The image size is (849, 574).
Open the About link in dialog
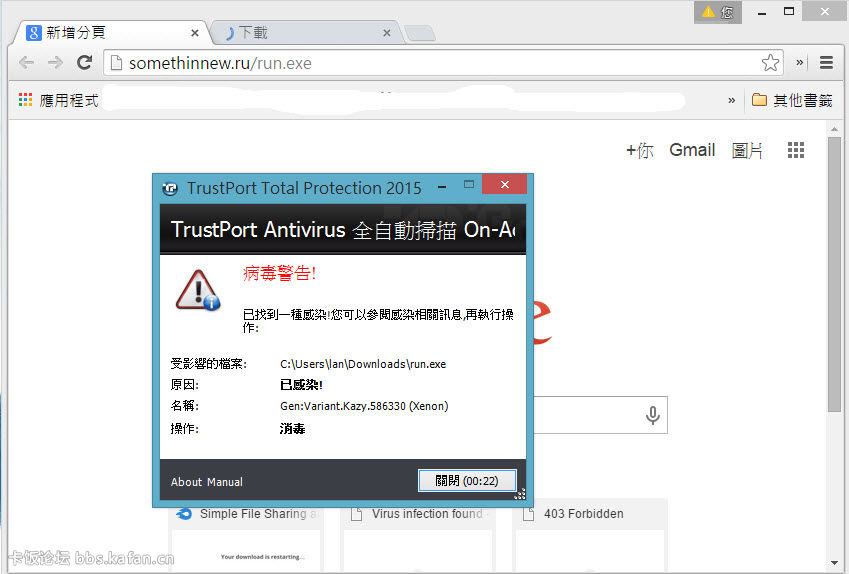(x=186, y=482)
